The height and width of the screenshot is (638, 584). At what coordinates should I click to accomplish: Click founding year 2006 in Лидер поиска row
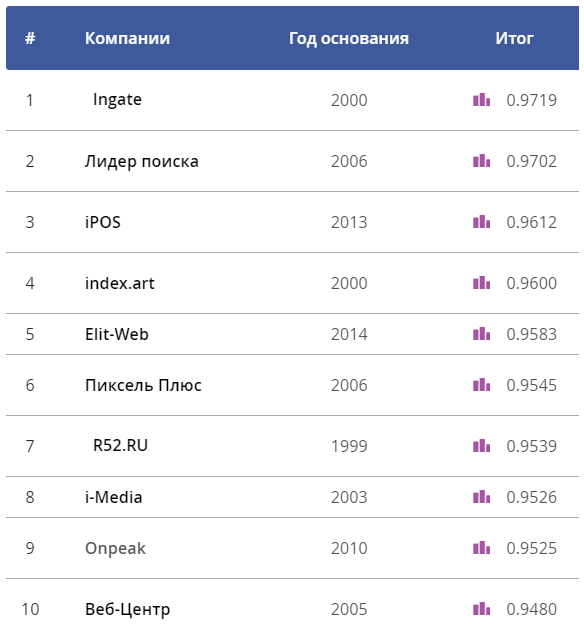349,161
